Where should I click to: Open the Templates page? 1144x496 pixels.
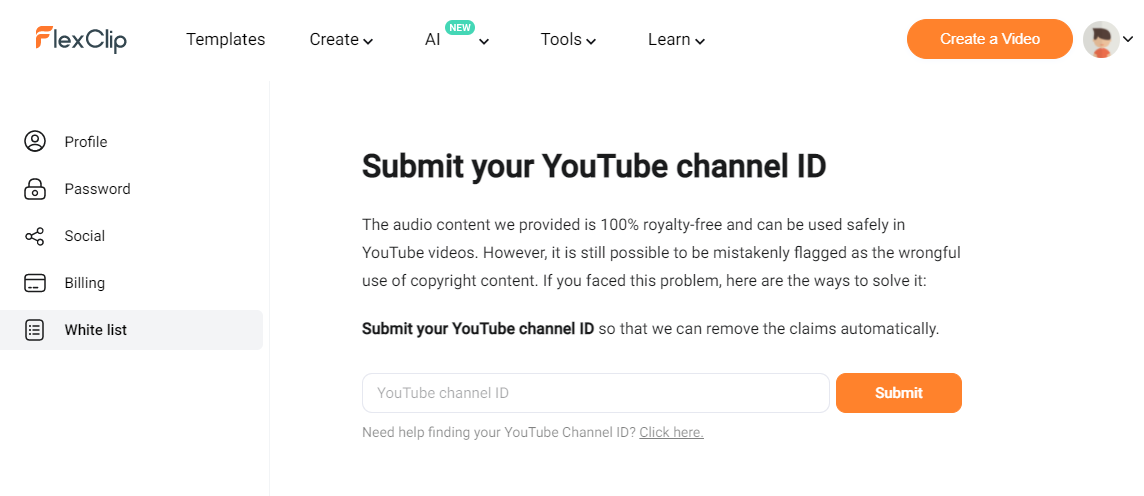[225, 39]
